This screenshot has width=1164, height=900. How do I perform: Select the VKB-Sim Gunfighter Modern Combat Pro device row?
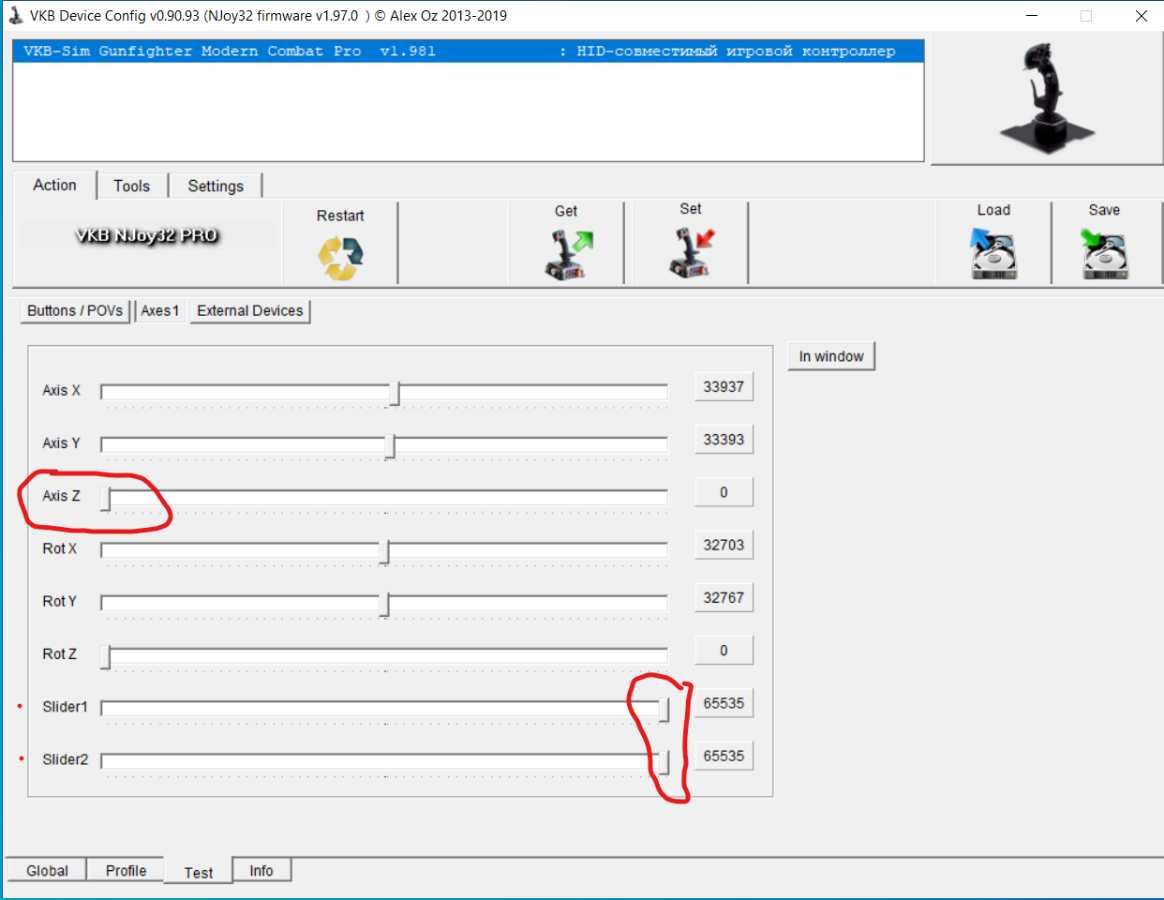468,51
